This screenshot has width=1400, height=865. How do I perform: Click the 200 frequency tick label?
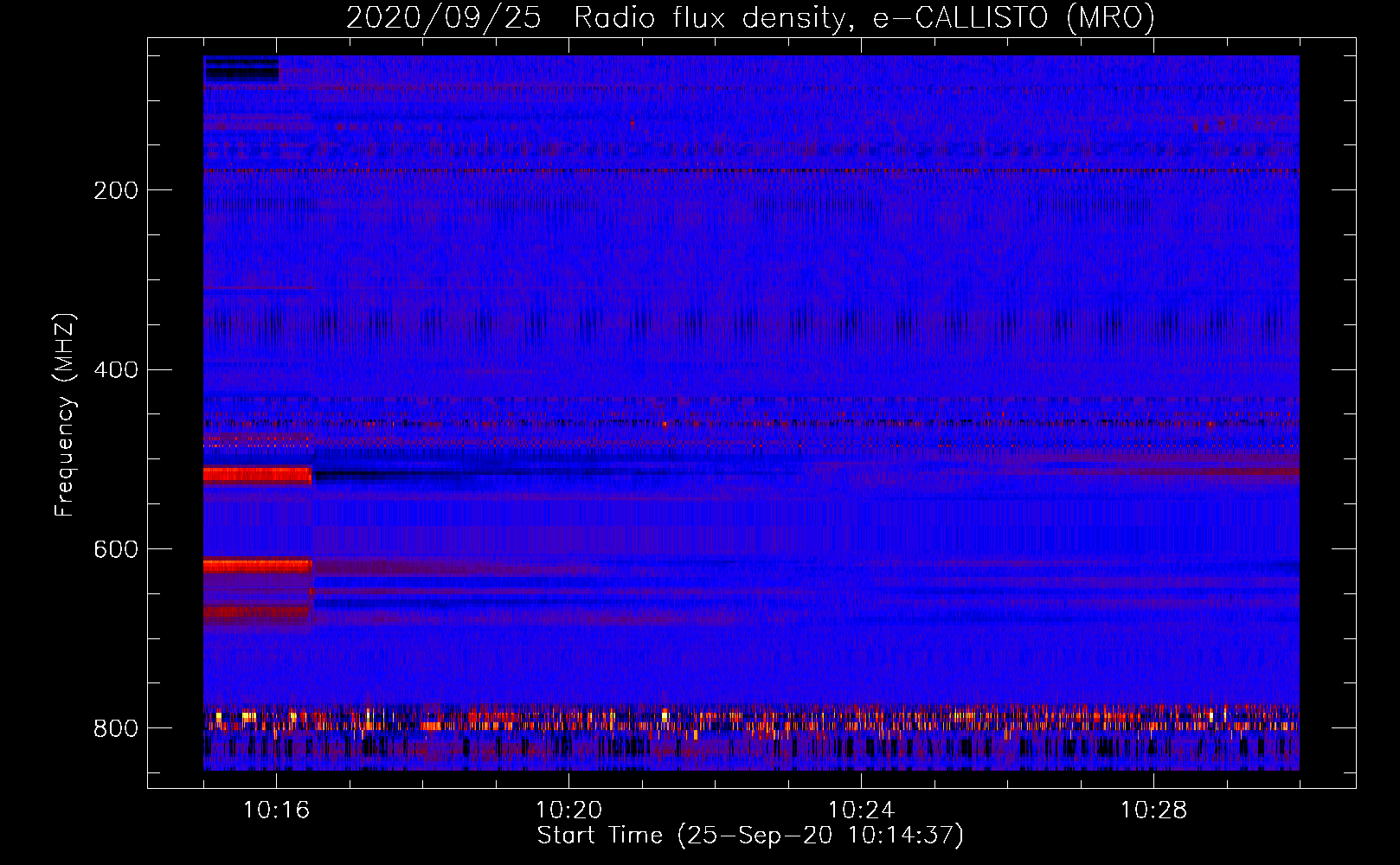coord(116,190)
